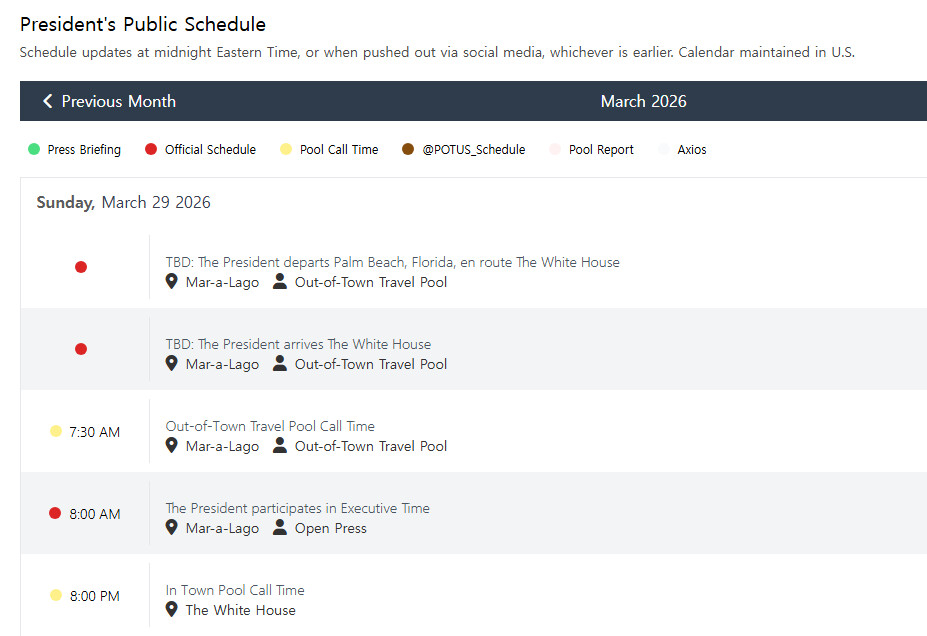Click location pin icon in Palm Beach departure row
927x636 pixels.
click(172, 282)
